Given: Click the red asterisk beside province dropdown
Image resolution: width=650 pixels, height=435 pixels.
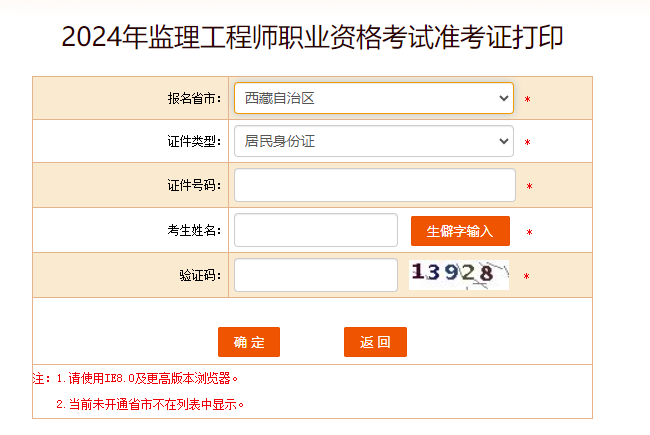Looking at the screenshot, I should (x=527, y=100).
